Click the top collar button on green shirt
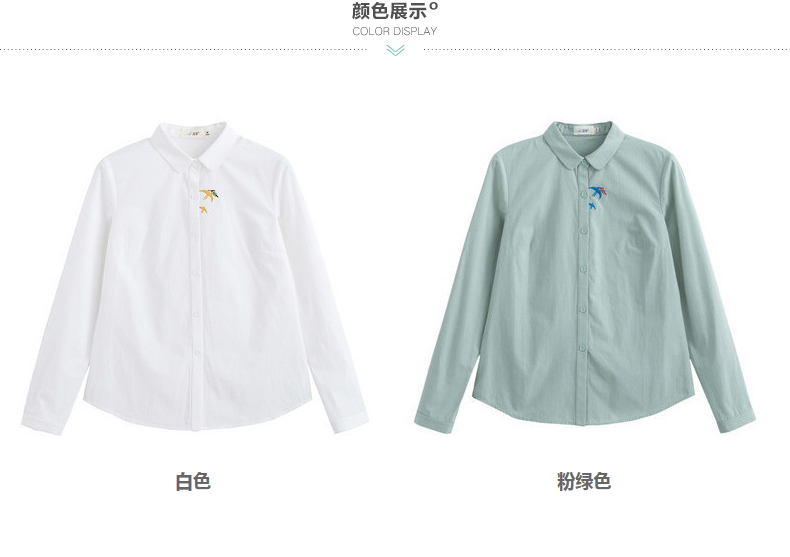This screenshot has width=790, height=557. click(583, 162)
